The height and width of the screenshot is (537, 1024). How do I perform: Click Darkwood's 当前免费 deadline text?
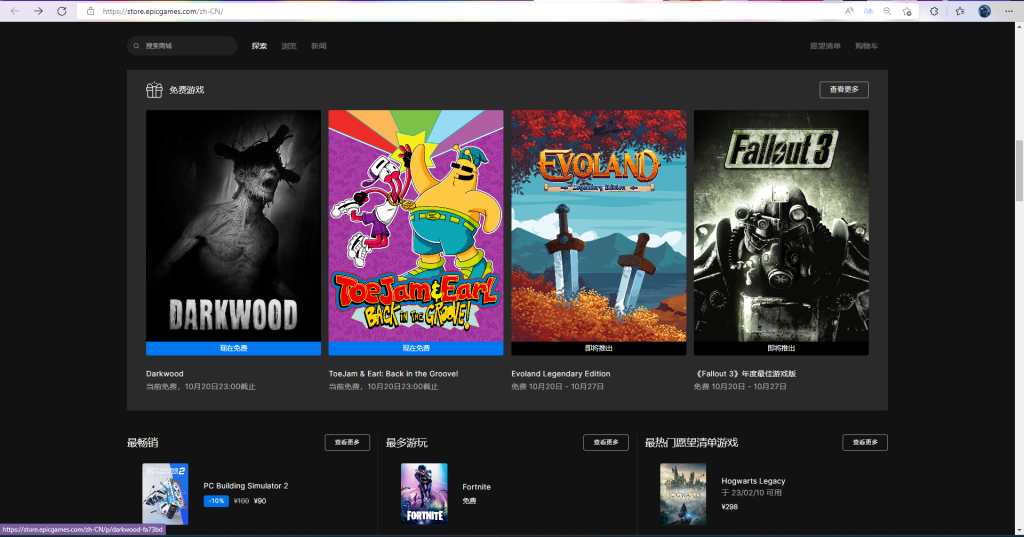pos(200,387)
